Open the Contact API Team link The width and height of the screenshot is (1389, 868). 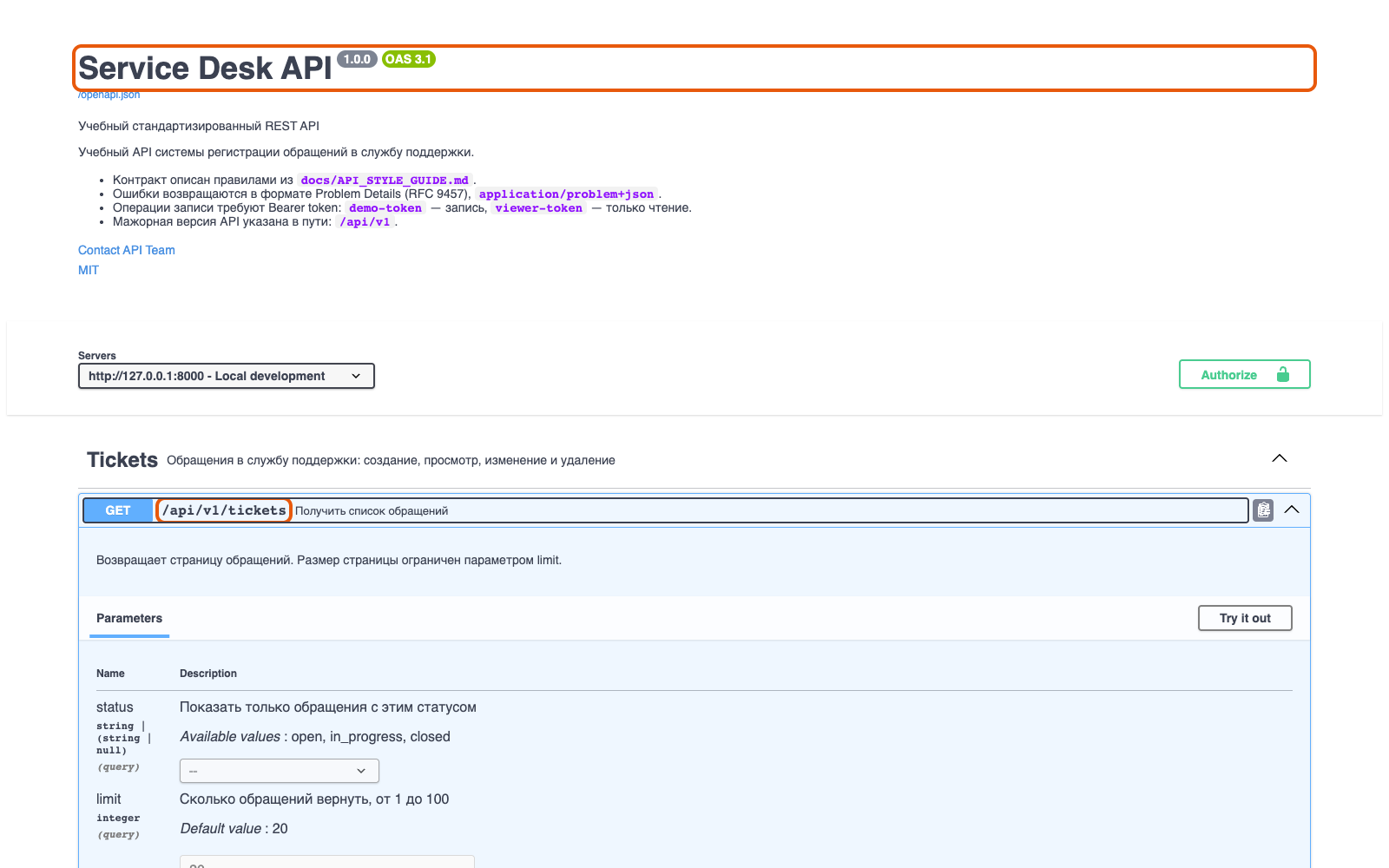[127, 250]
